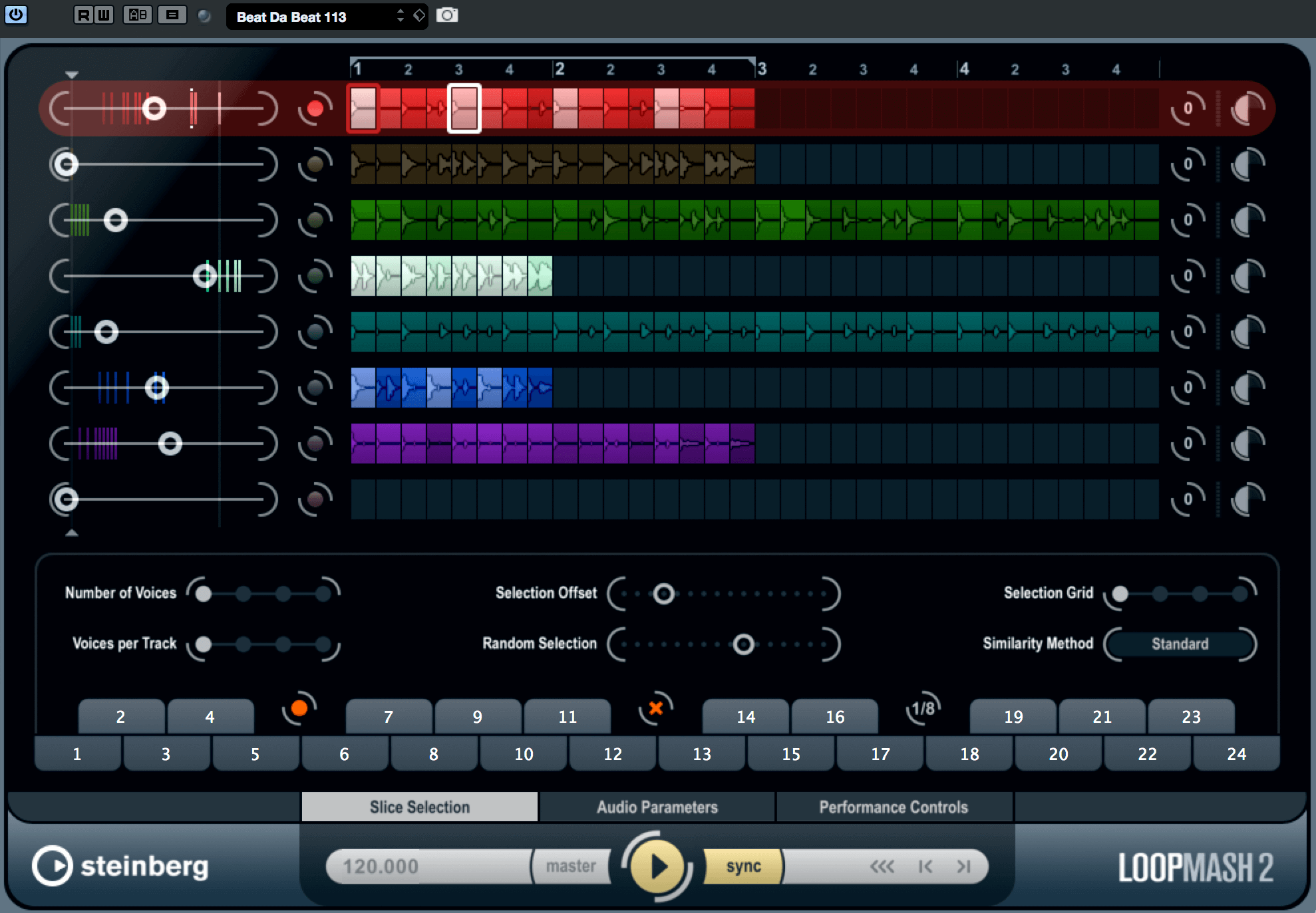Click the plugin power bypass icon
Viewport: 1316px width, 913px height.
(16, 15)
